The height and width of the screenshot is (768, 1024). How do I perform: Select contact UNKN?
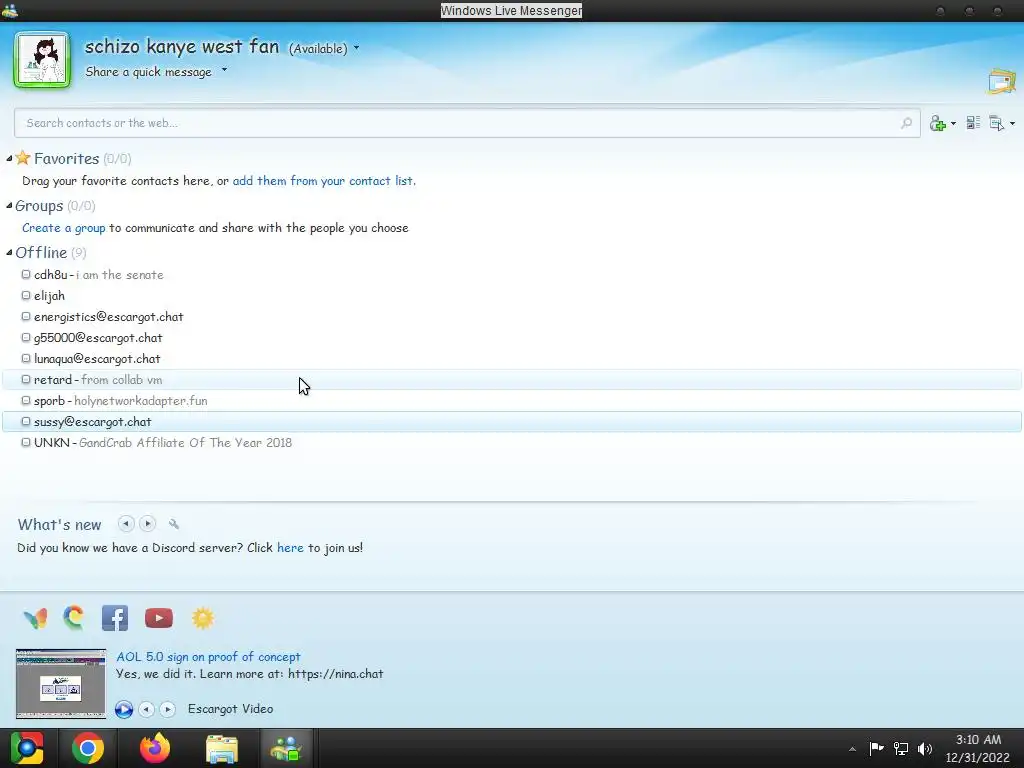tap(512, 443)
